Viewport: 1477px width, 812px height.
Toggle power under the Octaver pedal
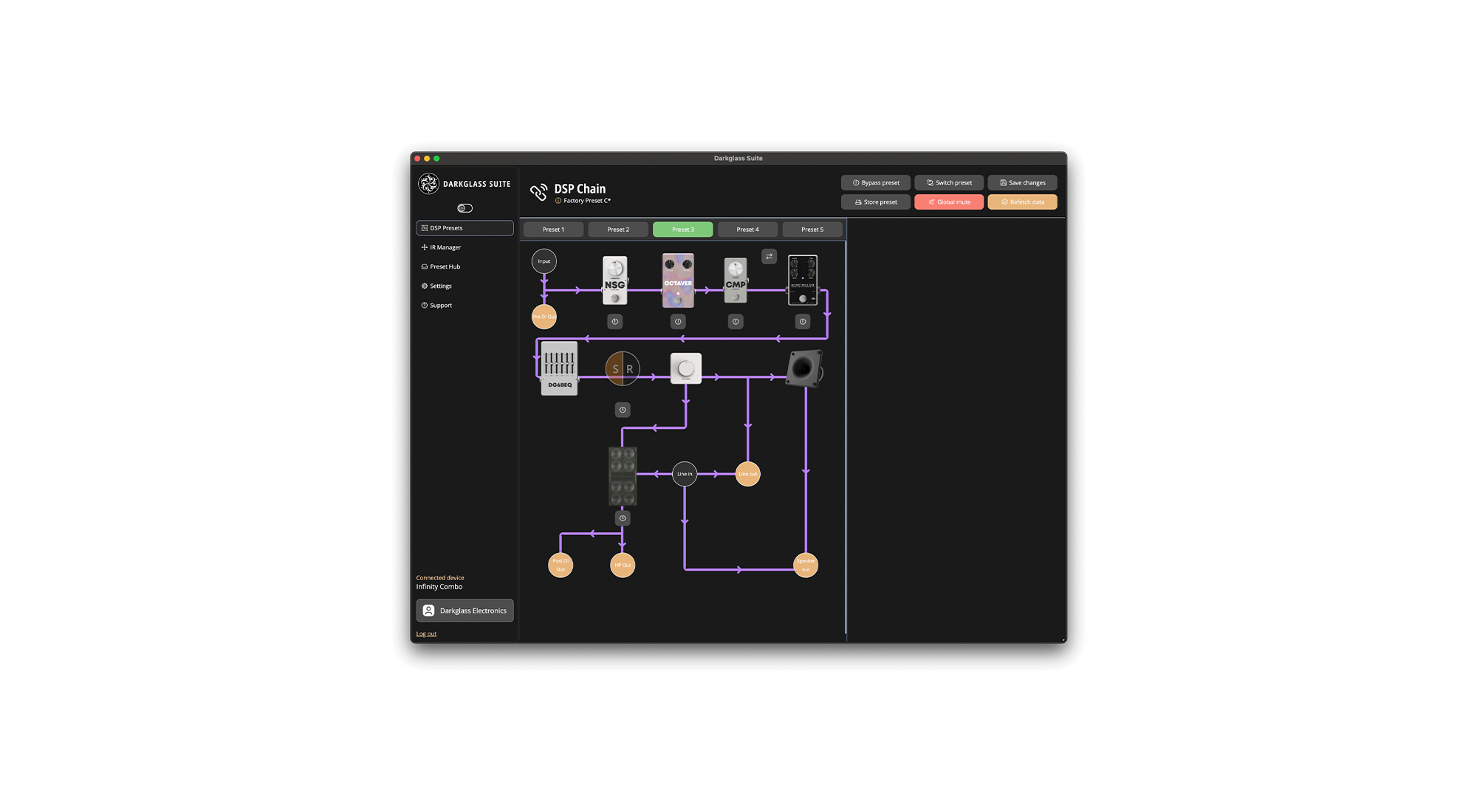click(678, 322)
